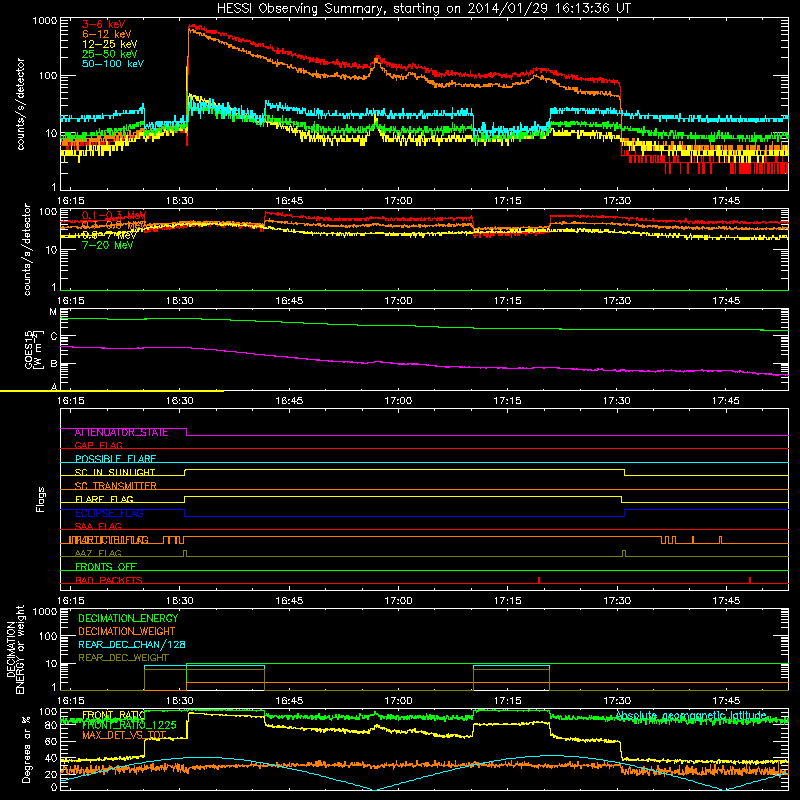Click the 17:15 tick label under the MeV panel
This screenshot has width=800, height=800.
(x=508, y=301)
